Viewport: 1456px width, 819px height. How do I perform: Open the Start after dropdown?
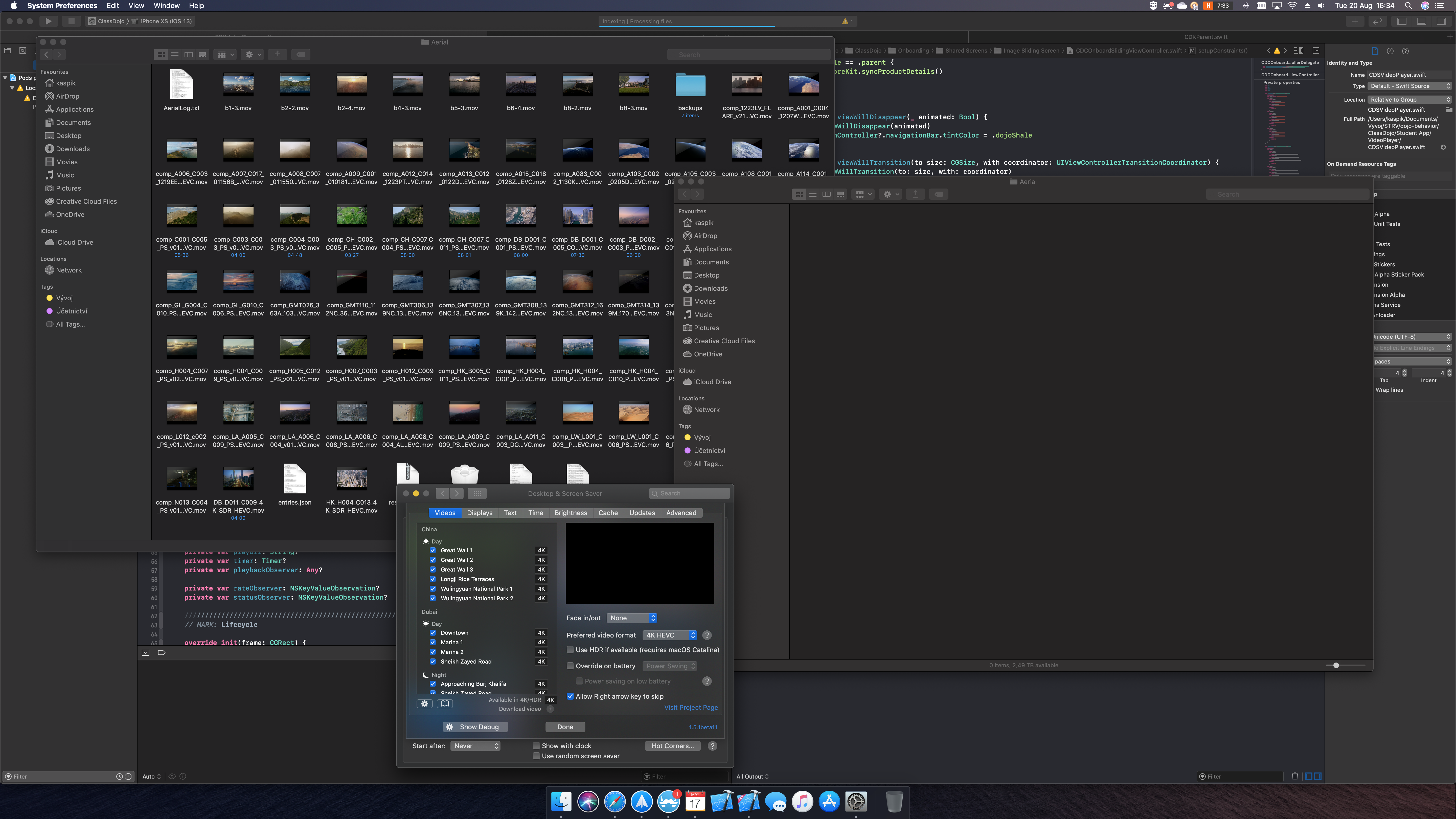tap(475, 746)
